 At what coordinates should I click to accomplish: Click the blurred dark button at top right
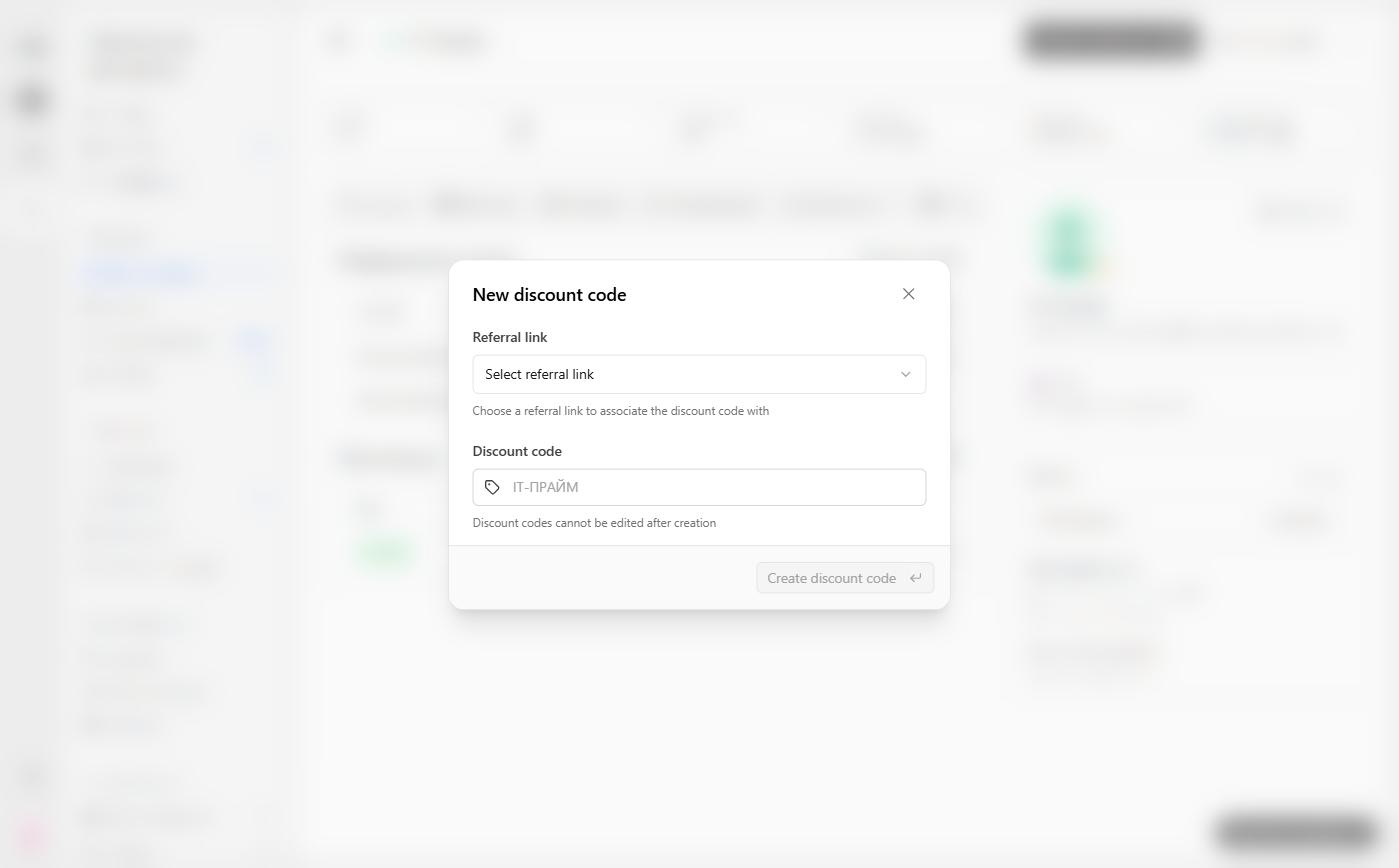click(1111, 40)
